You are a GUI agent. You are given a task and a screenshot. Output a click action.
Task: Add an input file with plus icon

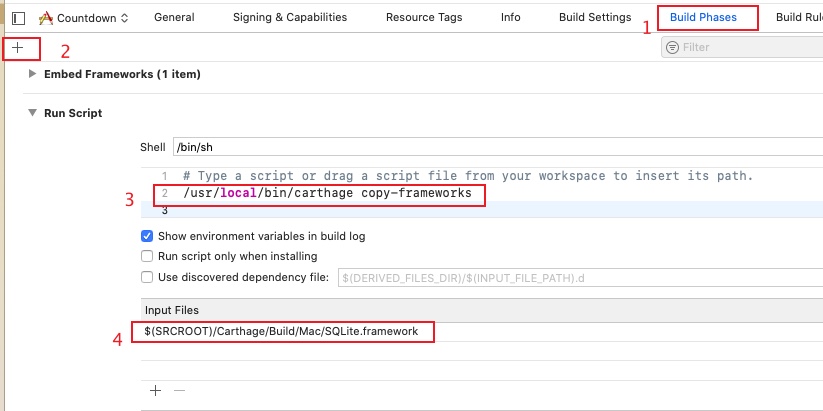155,391
